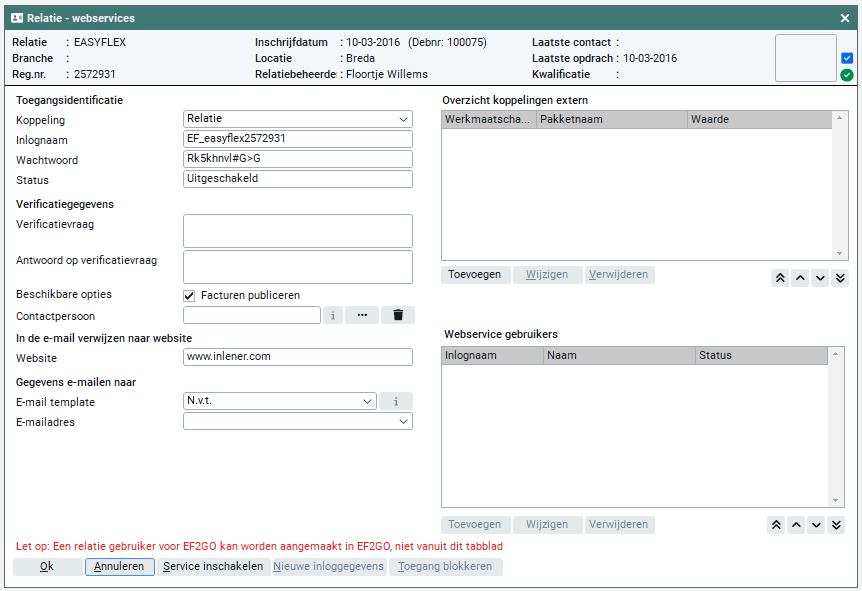
Task: Toggle the Facturen publiceren checkbox
Action: (189, 296)
